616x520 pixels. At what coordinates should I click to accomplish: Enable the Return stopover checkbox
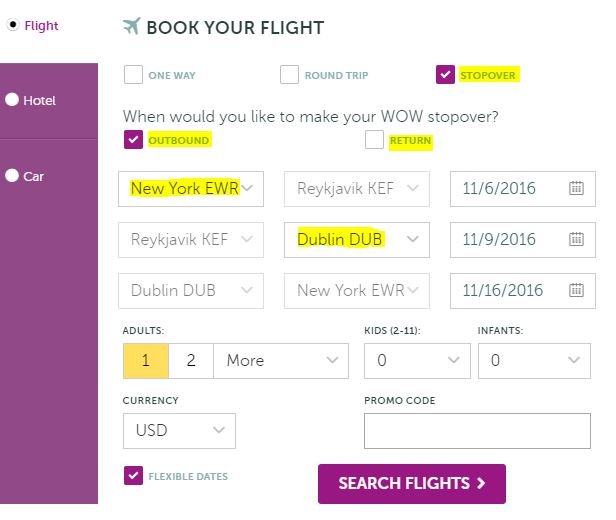(x=374, y=140)
